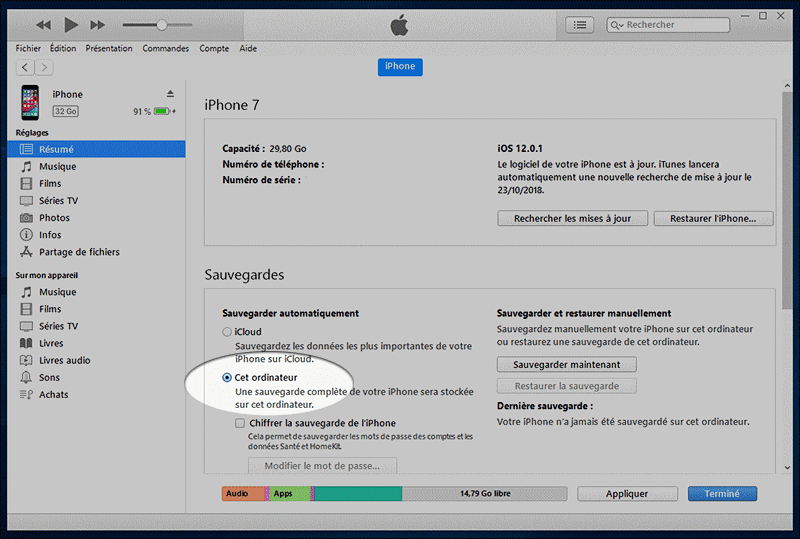
Task: Click the vertical scrollbar thumb
Action: coord(787,200)
